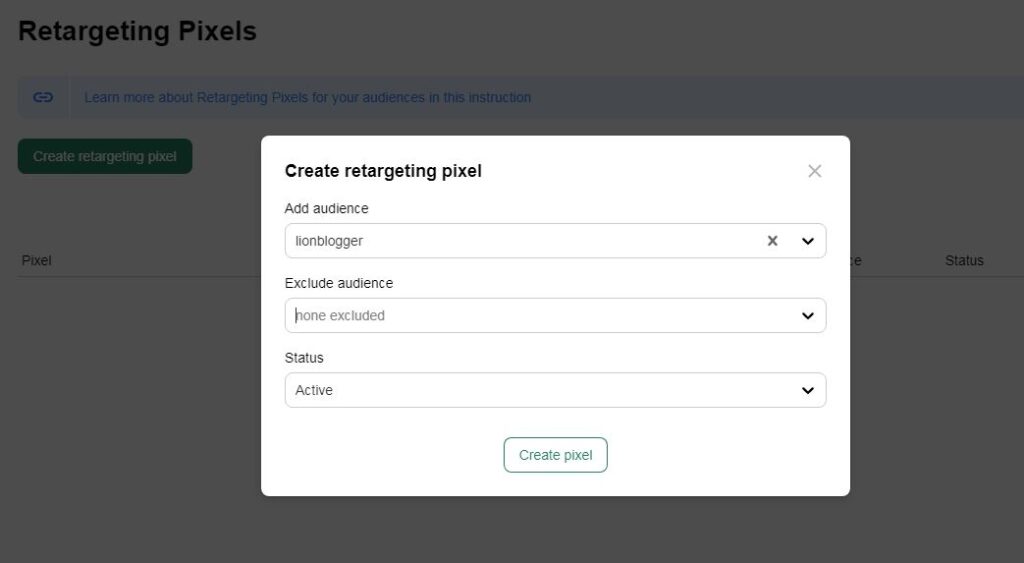Close the Create retargeting pixel dialog
The height and width of the screenshot is (563, 1024).
coord(814,171)
